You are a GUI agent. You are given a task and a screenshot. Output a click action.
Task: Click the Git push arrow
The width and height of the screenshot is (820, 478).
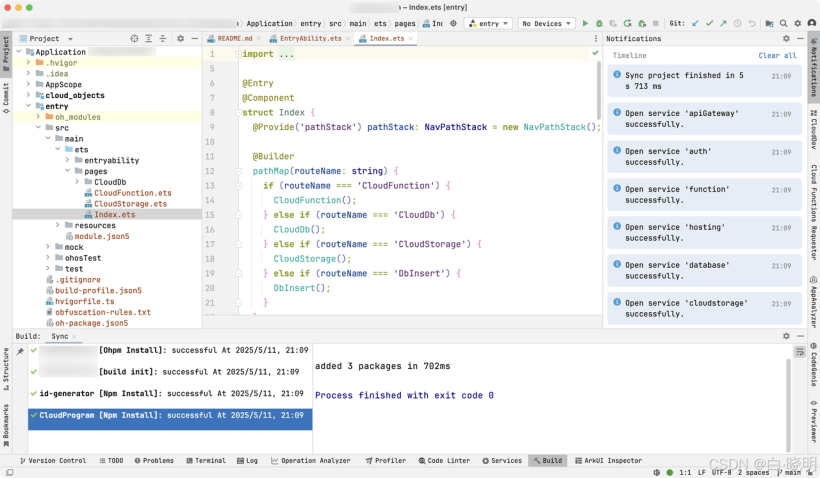tap(723, 24)
